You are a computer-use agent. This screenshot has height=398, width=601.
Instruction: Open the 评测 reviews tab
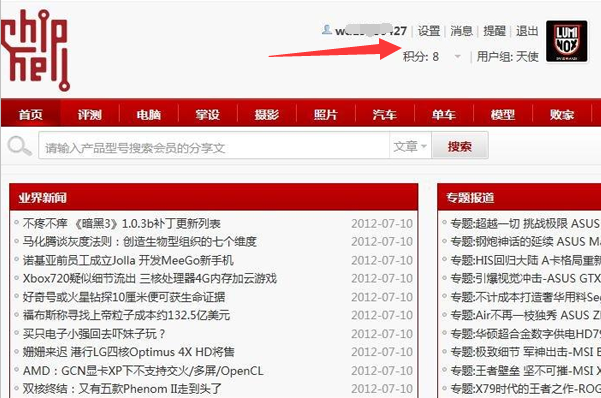click(90, 114)
